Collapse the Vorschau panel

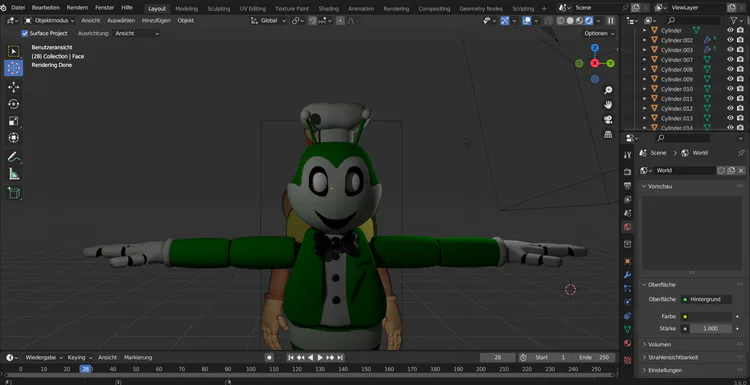[x=660, y=187]
